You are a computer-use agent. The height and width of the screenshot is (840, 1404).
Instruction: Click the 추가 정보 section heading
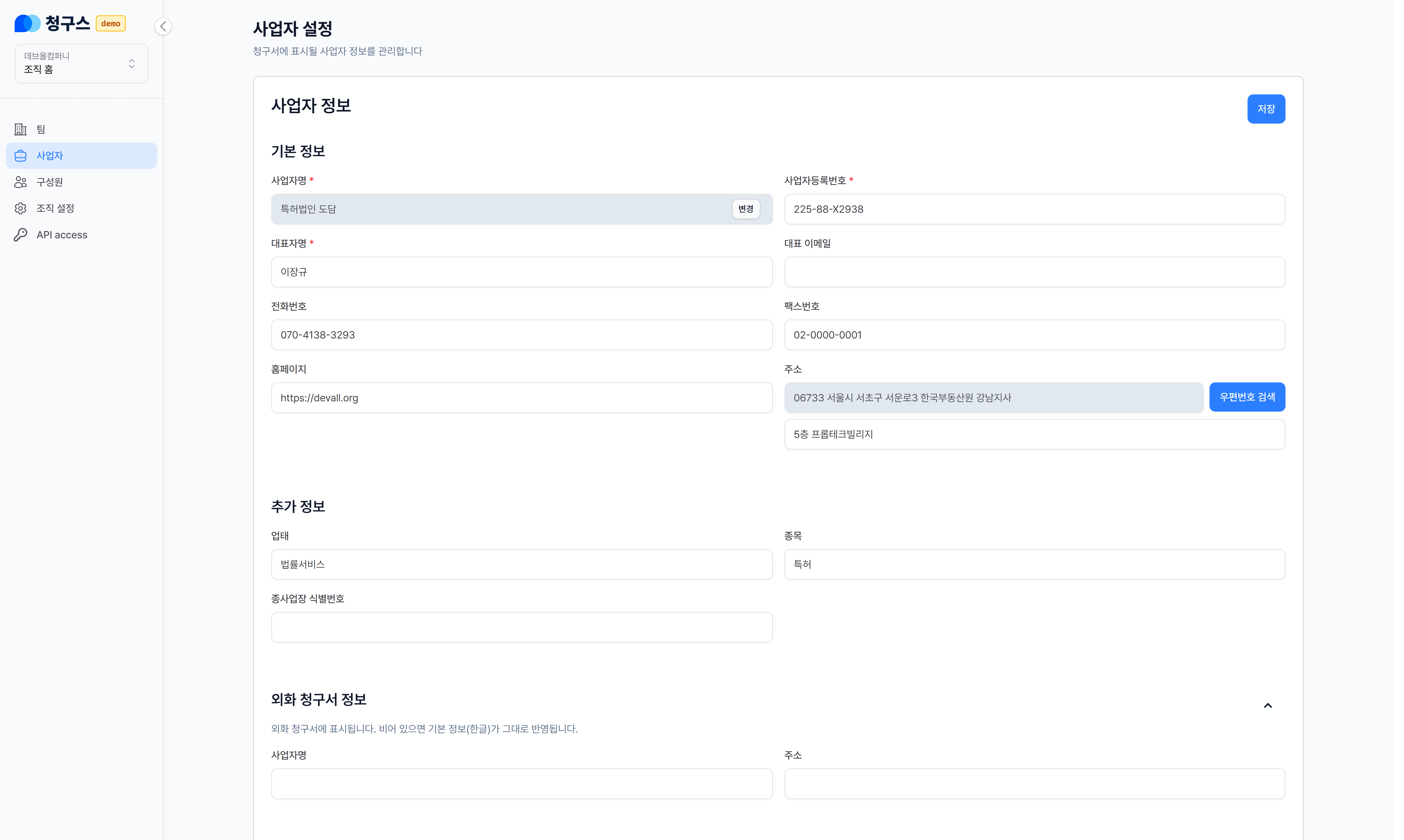pyautogui.click(x=298, y=507)
